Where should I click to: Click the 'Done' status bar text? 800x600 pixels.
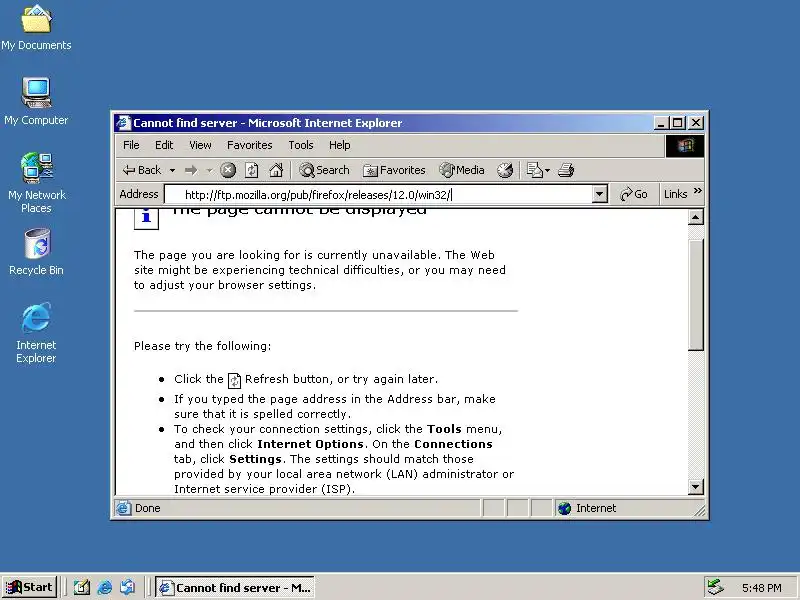click(147, 508)
